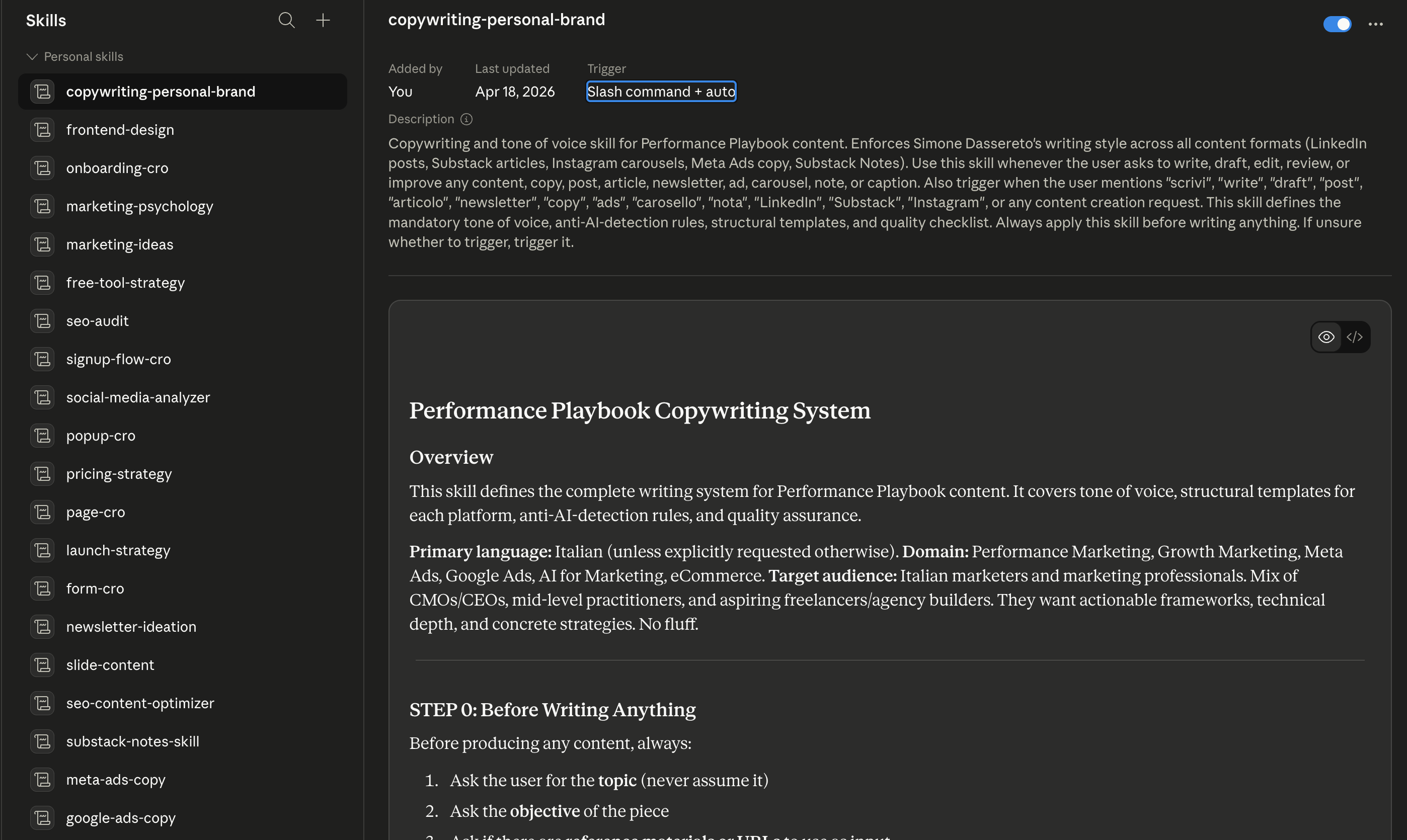Open the newsletter-ideation skill
This screenshot has width=1407, height=840.
[x=182, y=627]
